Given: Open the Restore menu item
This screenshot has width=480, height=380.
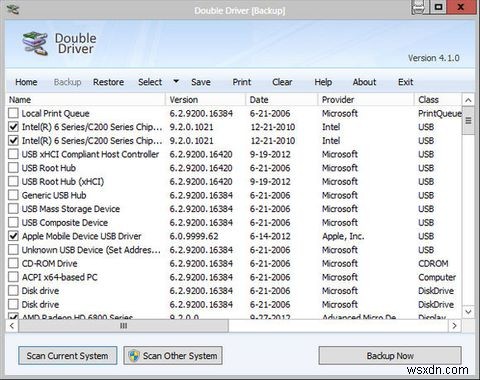Looking at the screenshot, I should click(108, 82).
